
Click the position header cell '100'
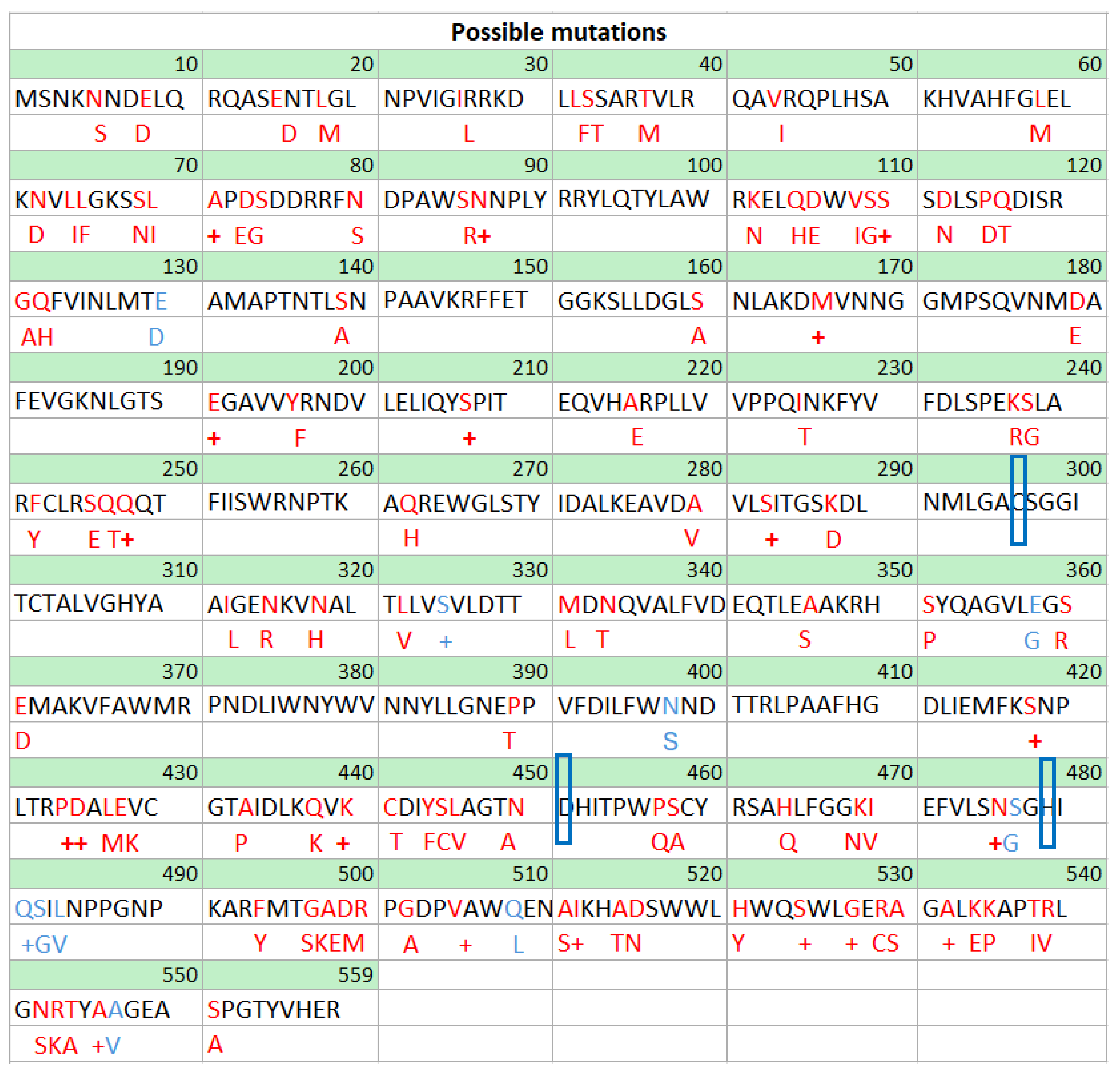pyautogui.click(x=704, y=166)
